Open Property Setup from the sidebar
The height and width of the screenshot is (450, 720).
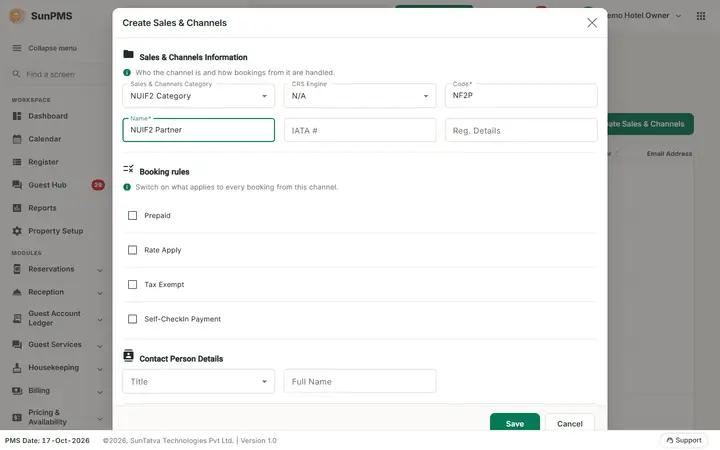(x=56, y=231)
